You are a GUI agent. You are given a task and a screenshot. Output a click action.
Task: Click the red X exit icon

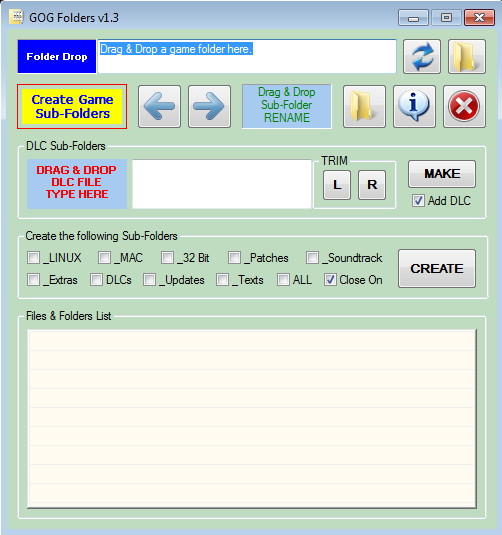pos(464,106)
